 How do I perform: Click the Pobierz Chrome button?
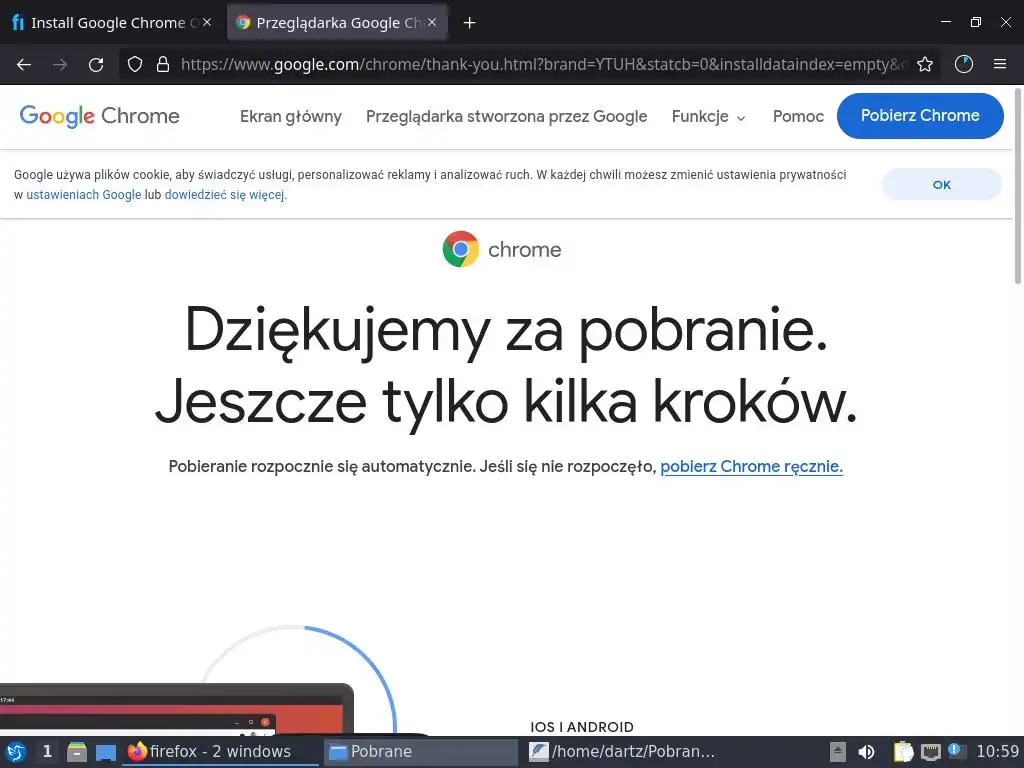(x=920, y=116)
